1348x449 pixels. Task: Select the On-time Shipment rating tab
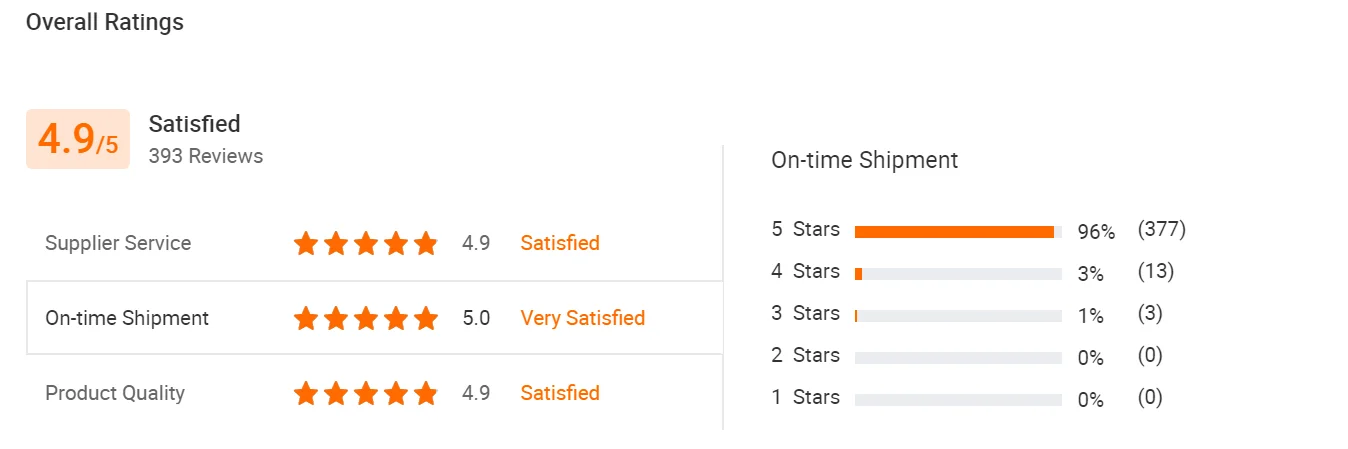[127, 318]
